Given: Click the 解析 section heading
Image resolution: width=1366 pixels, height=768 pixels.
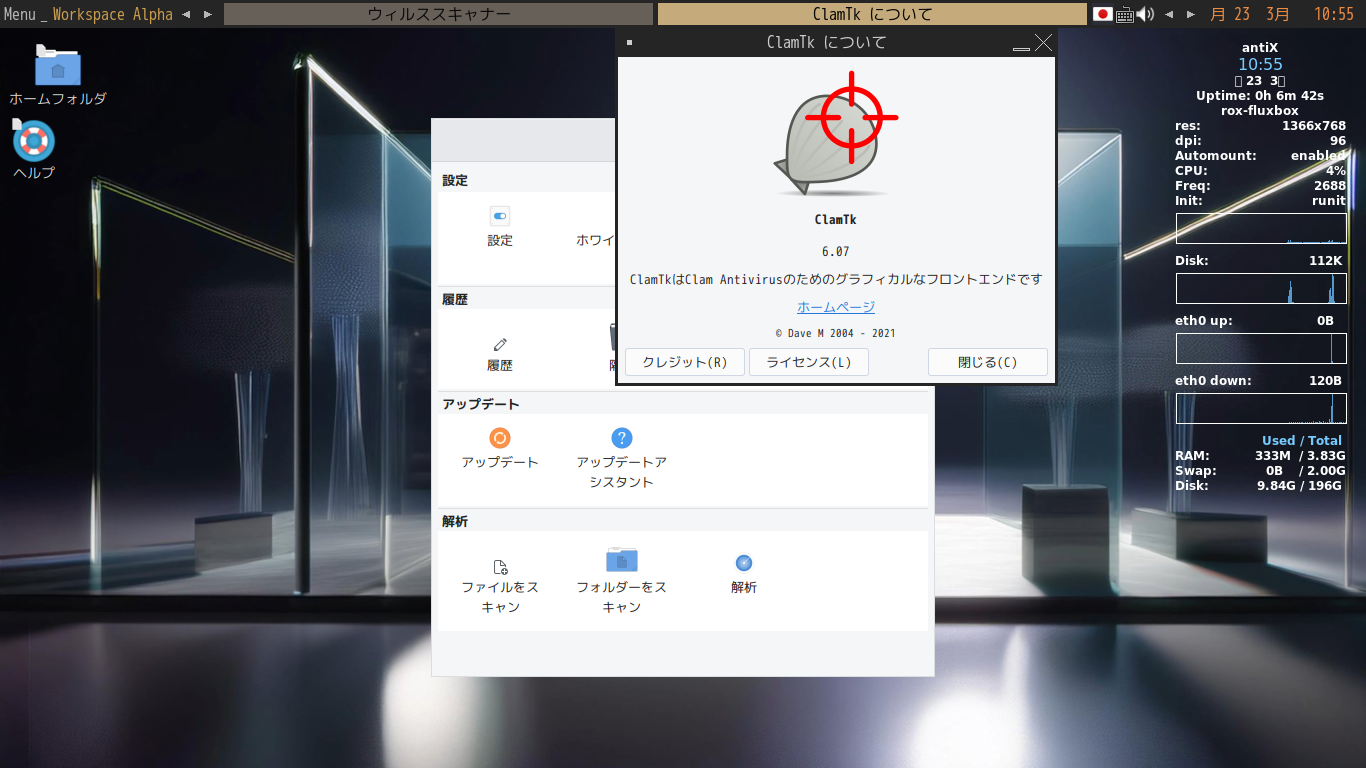Looking at the screenshot, I should click(x=455, y=521).
